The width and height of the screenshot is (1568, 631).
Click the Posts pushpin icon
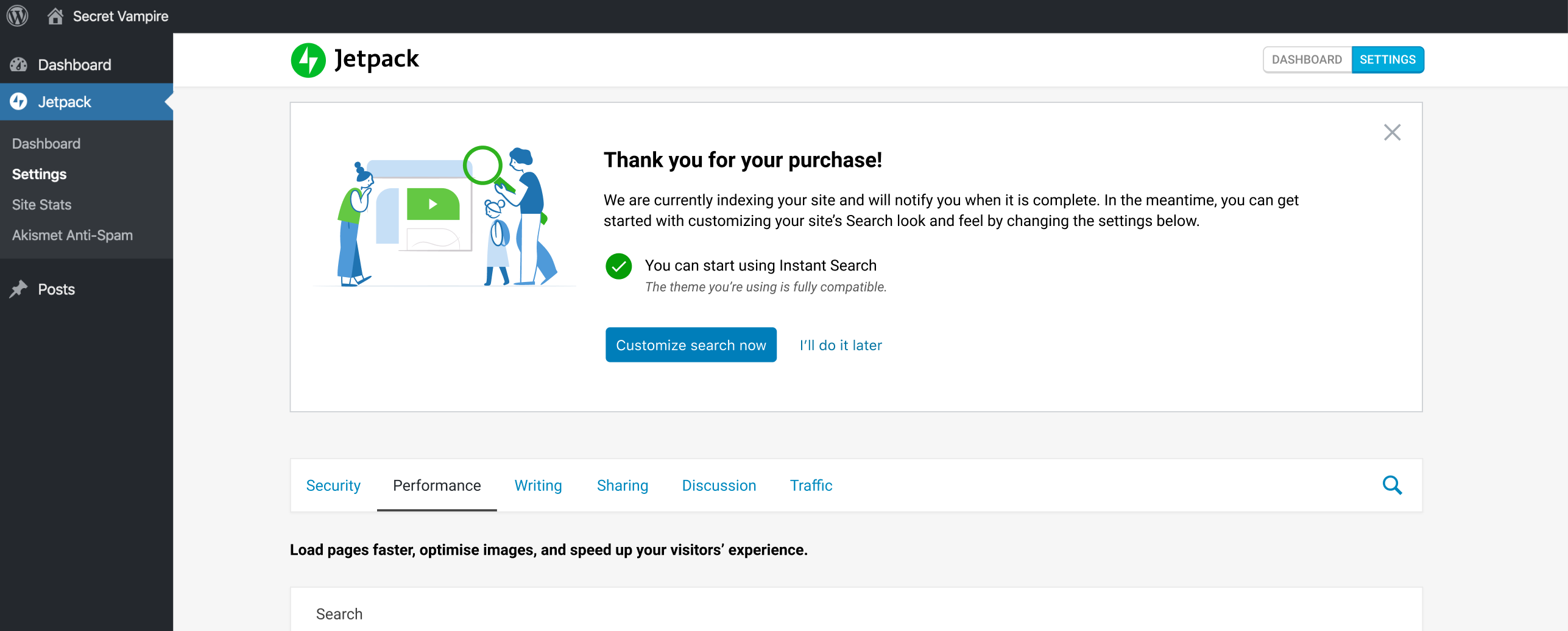click(x=19, y=289)
